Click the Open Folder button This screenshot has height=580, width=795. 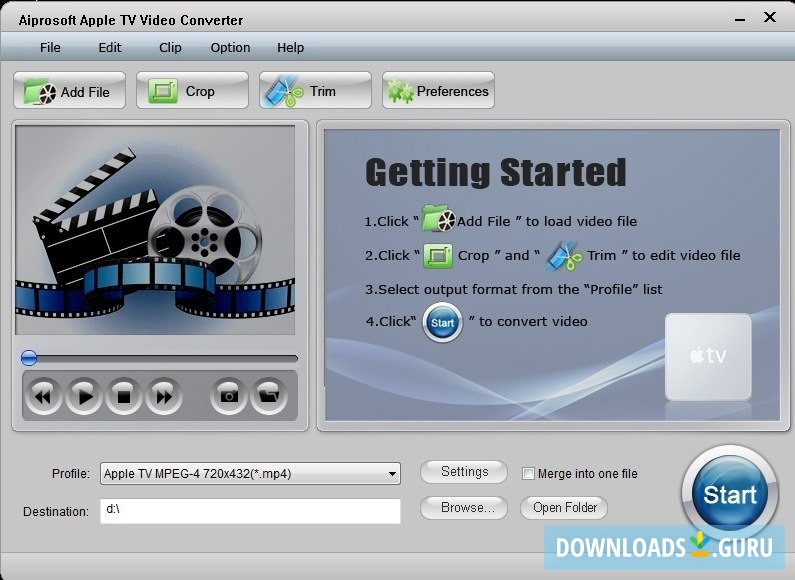(564, 508)
